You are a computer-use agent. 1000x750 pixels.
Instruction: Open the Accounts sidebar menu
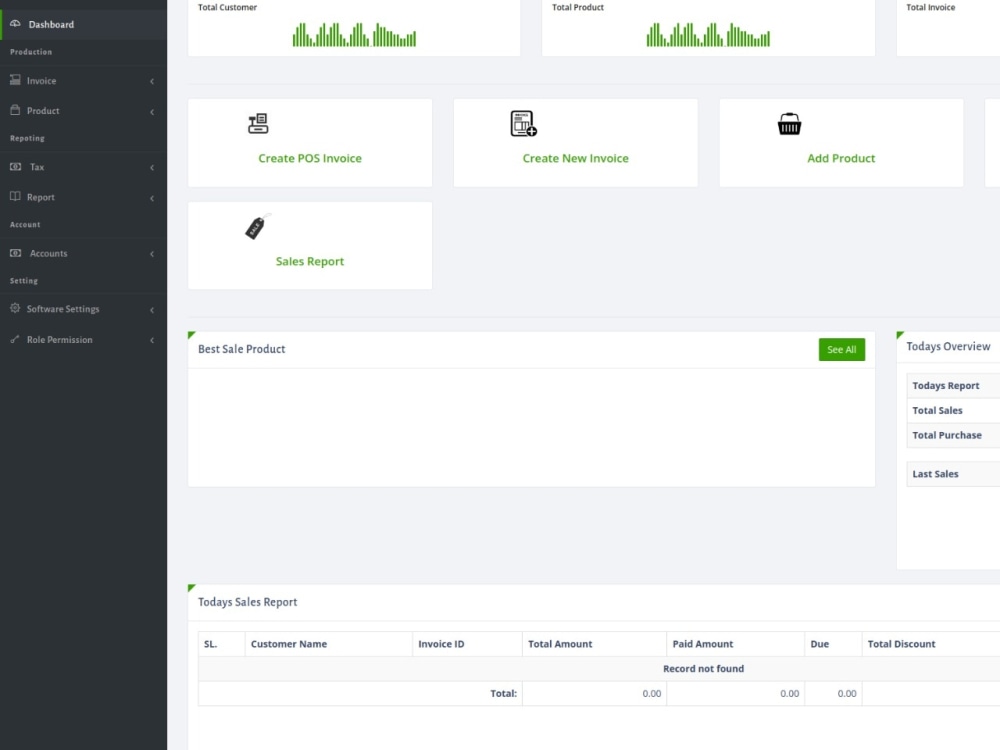tap(84, 253)
